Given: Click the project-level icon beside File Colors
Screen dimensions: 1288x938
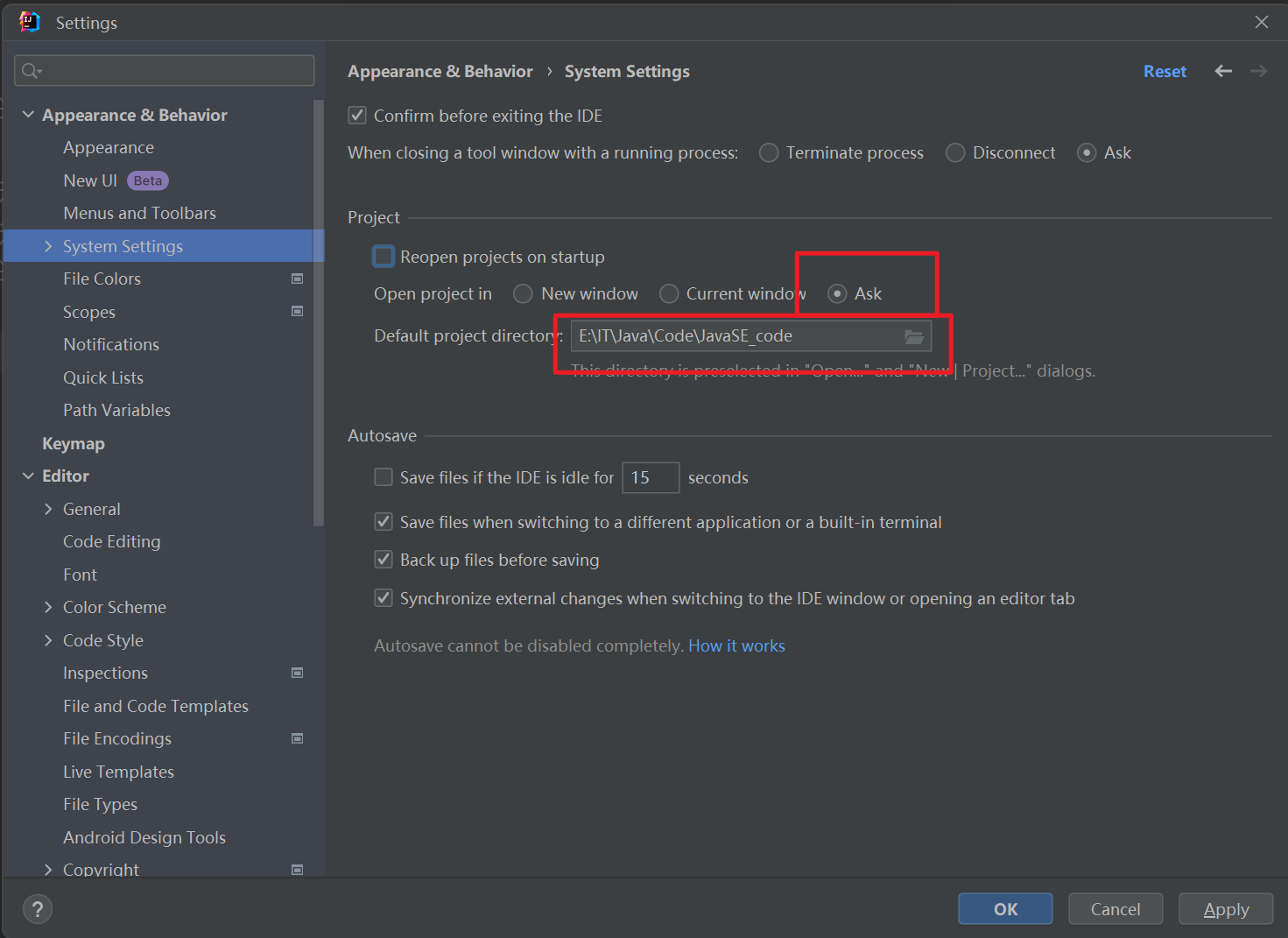Looking at the screenshot, I should [297, 278].
